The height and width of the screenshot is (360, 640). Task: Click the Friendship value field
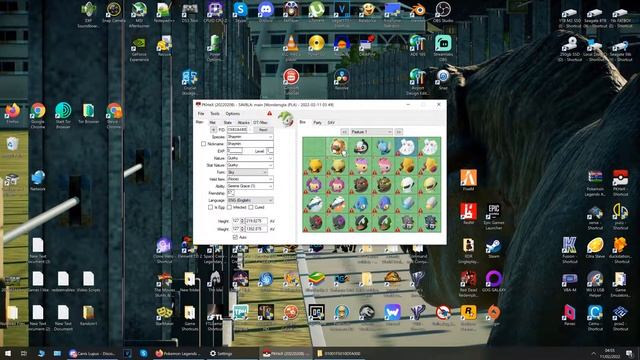click(231, 193)
